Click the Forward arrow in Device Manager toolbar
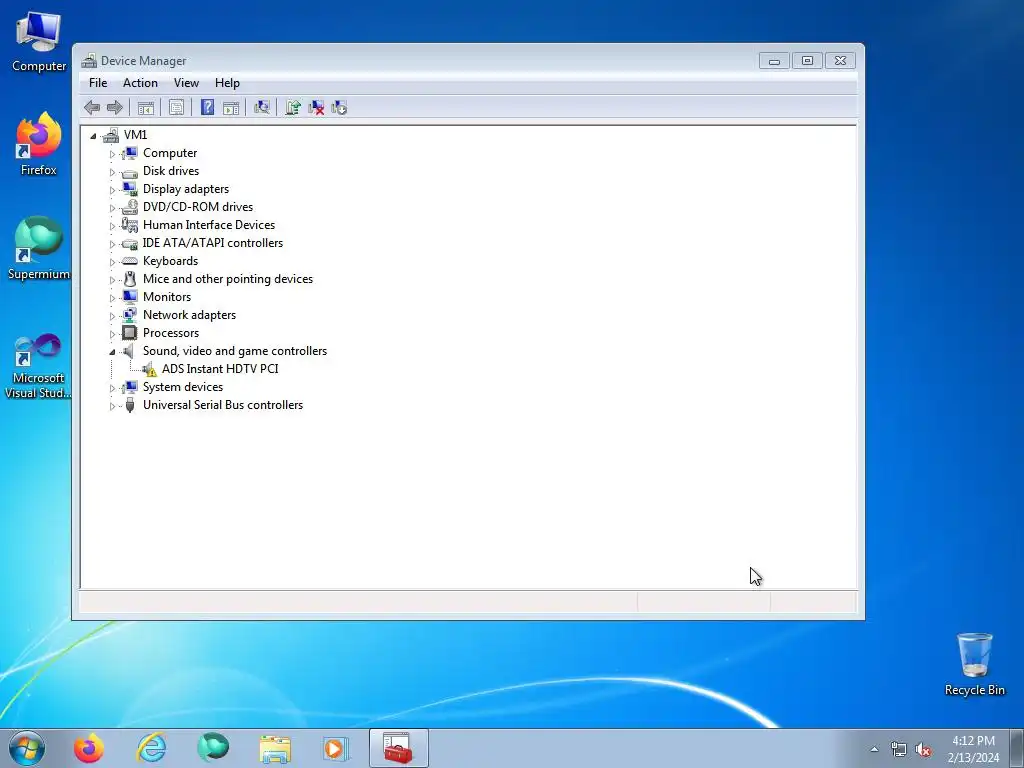 (114, 108)
